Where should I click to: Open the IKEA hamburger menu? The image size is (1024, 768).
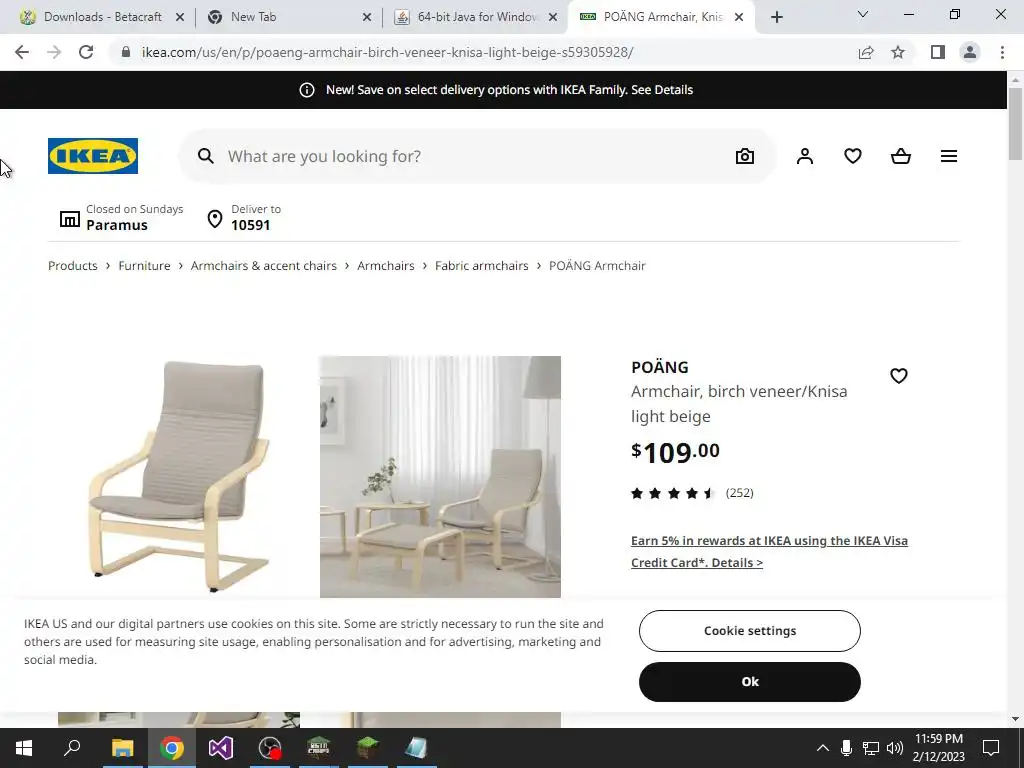point(949,156)
